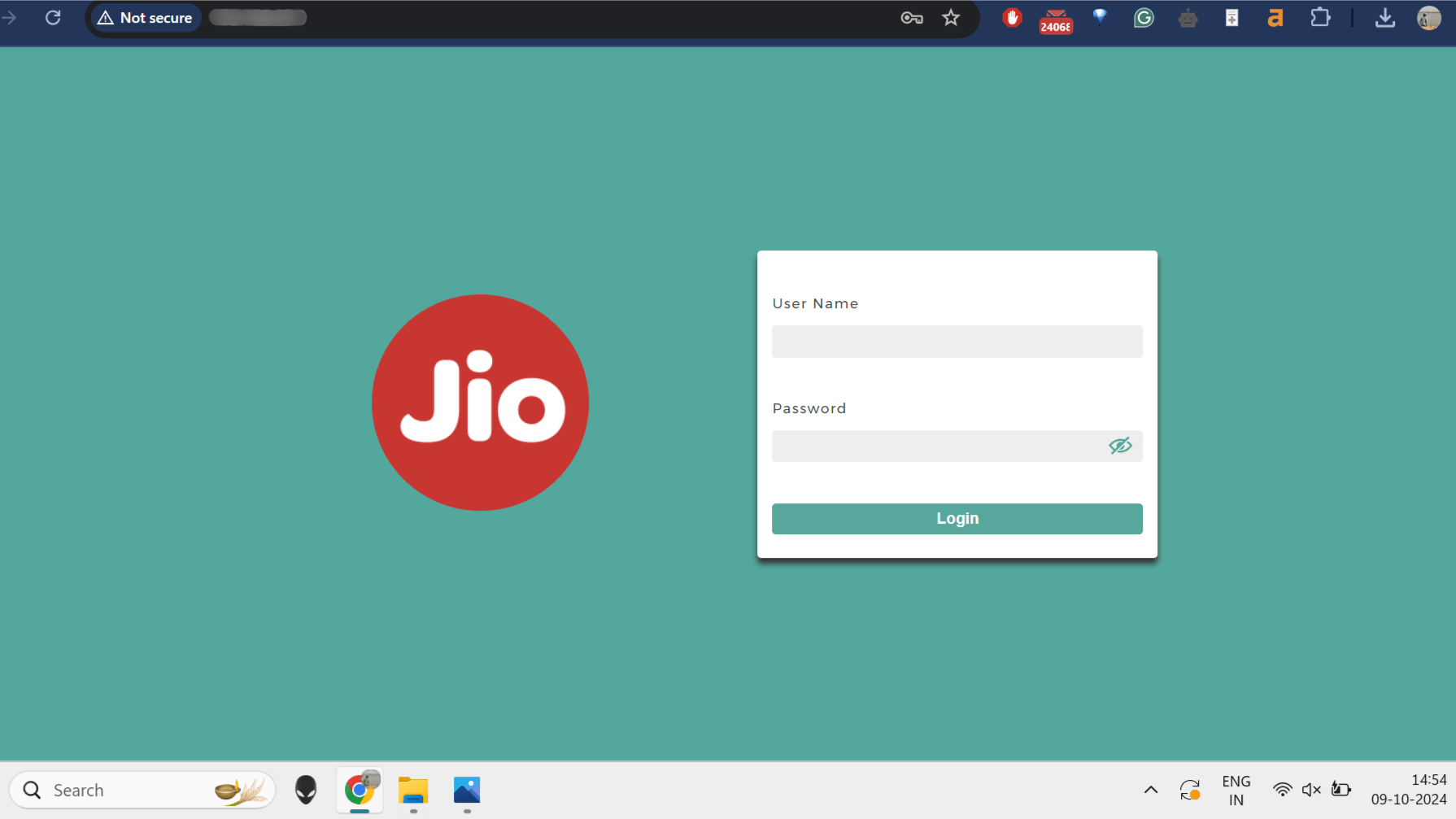Viewport: 1456px width, 819px height.
Task: Reload the page with the refresh icon
Action: click(53, 17)
